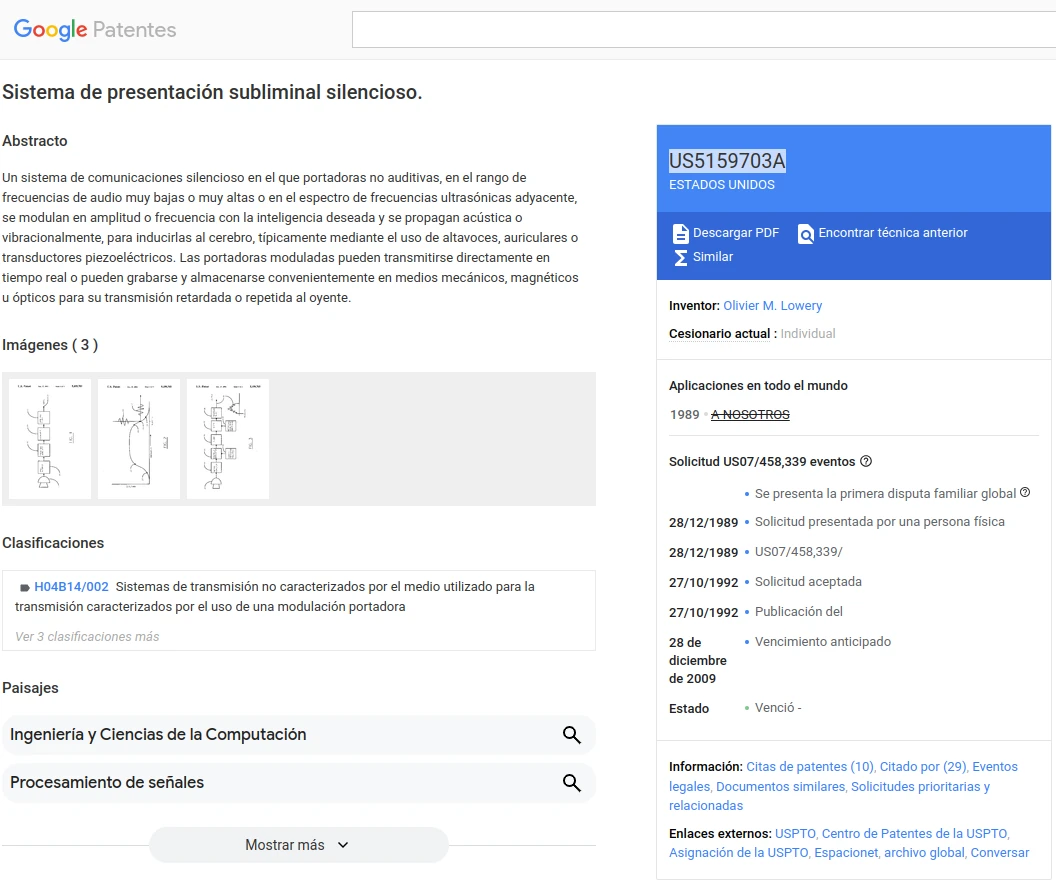This screenshot has width=1056, height=883.
Task: Click the Sistema de presentación subliminal silencioso title
Action: [x=212, y=92]
